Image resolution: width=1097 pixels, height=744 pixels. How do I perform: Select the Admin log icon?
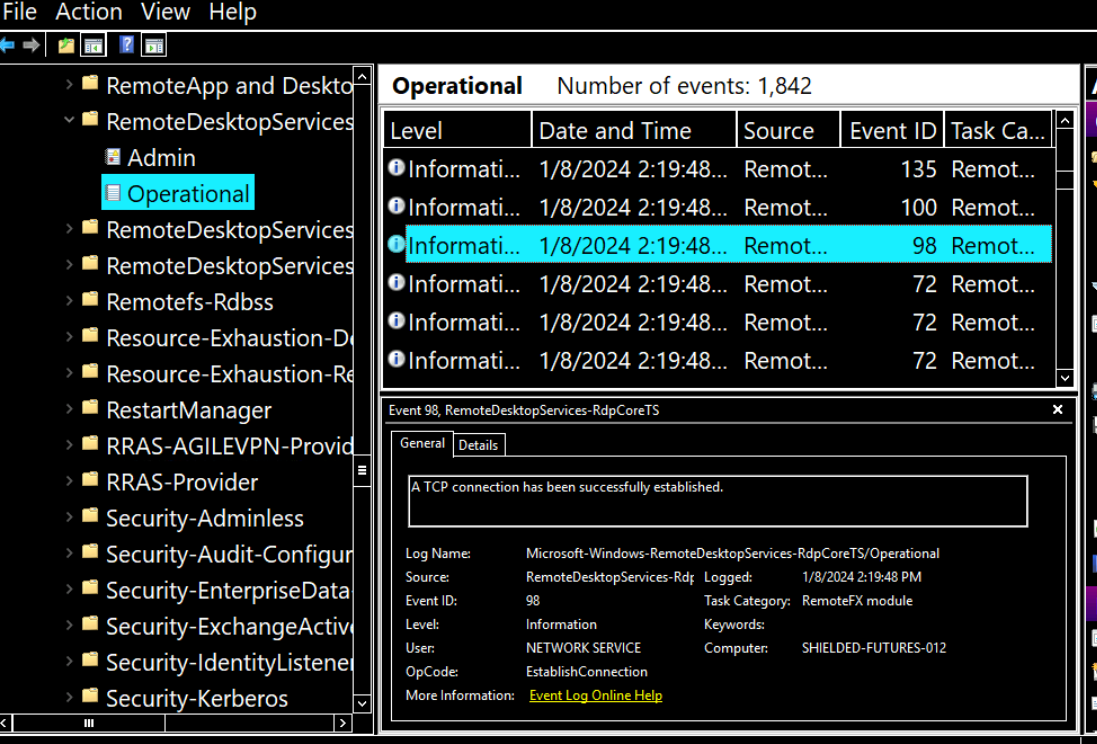tap(113, 157)
